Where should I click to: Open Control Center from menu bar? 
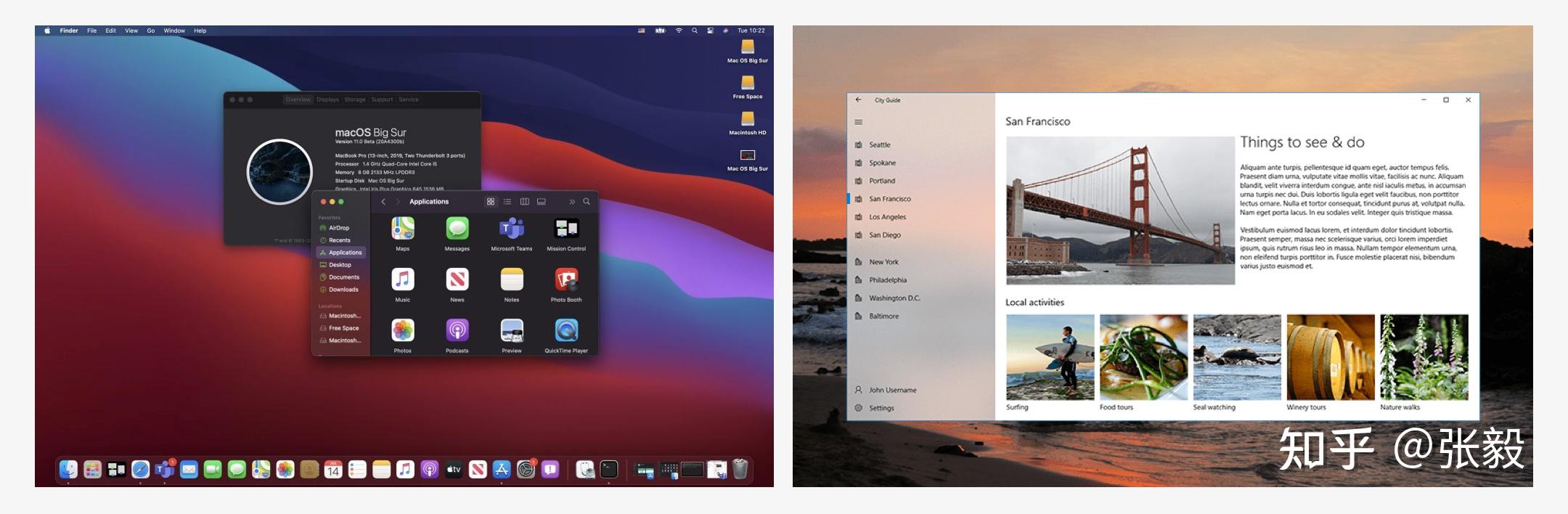point(710,30)
